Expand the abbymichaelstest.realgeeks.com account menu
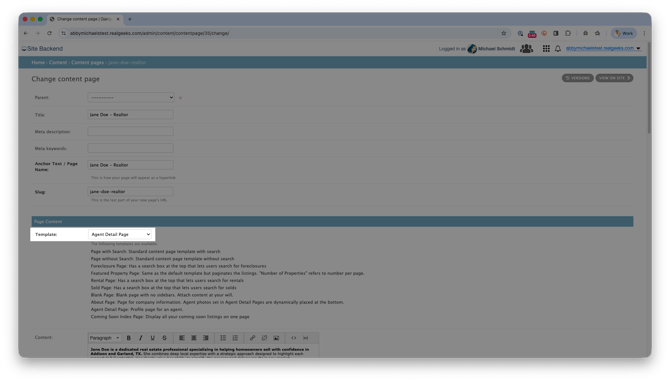Image resolution: width=670 pixels, height=382 pixels. coord(603,48)
